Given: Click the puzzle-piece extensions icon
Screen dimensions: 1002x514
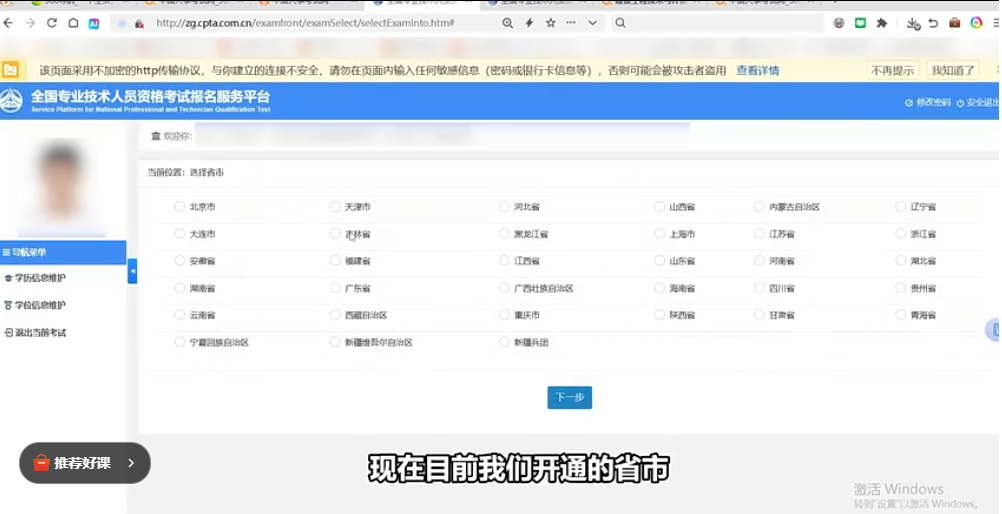Looking at the screenshot, I should [882, 23].
